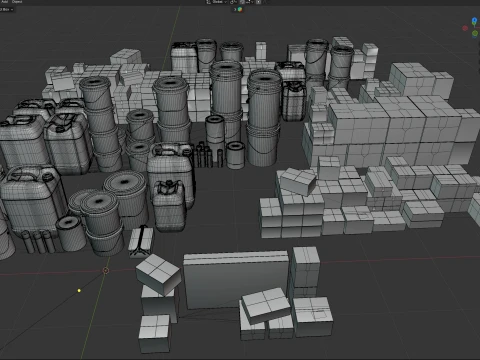The image size is (480, 360).
Task: Select the large flat rectangular panel in foreground
Action: point(235,280)
